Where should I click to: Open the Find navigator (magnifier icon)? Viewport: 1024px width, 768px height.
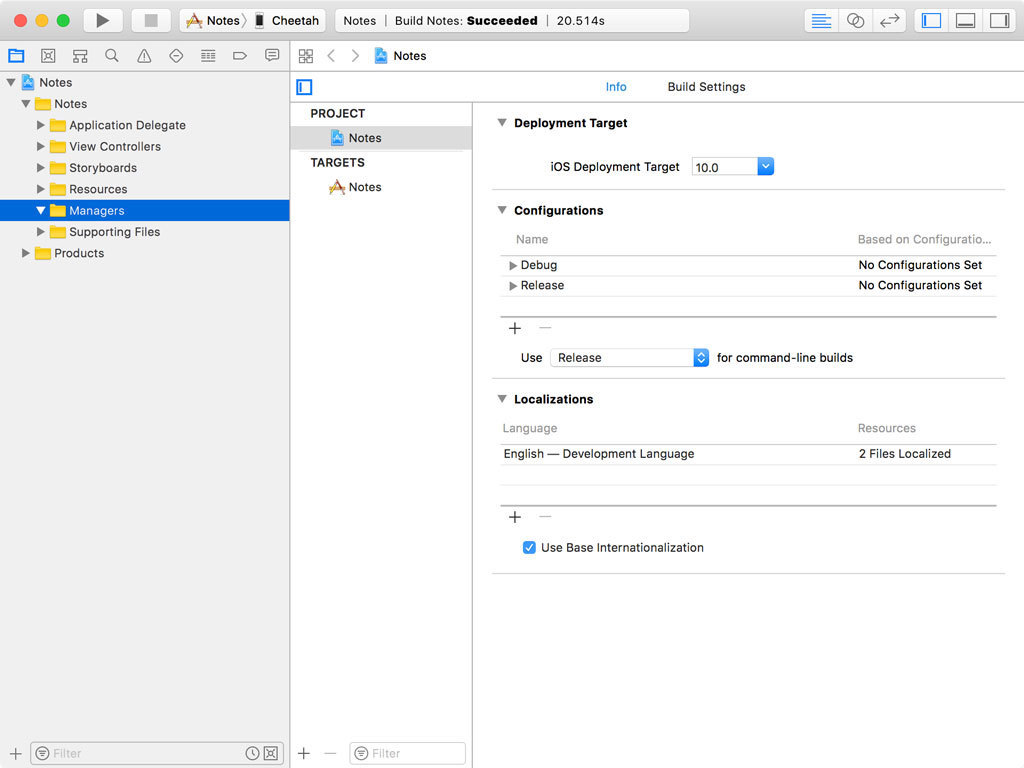click(112, 56)
